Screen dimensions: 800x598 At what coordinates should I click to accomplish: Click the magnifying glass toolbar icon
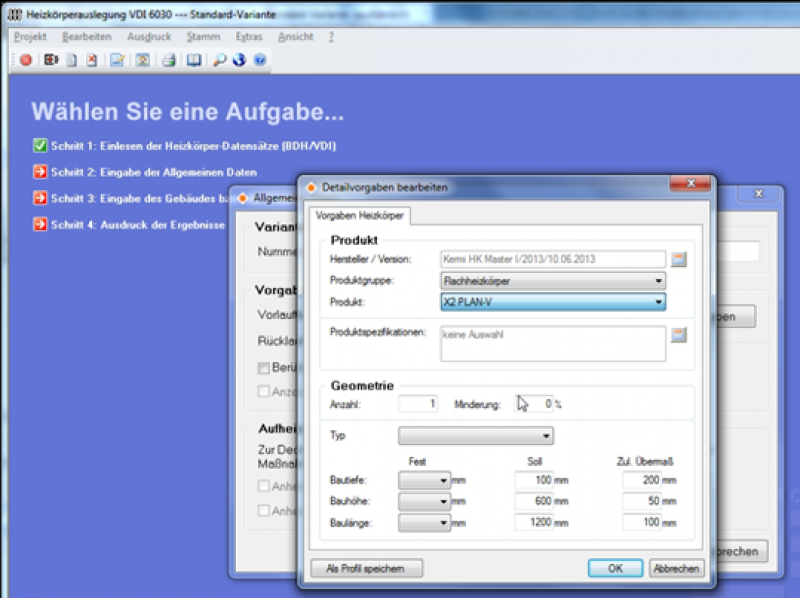click(x=220, y=60)
